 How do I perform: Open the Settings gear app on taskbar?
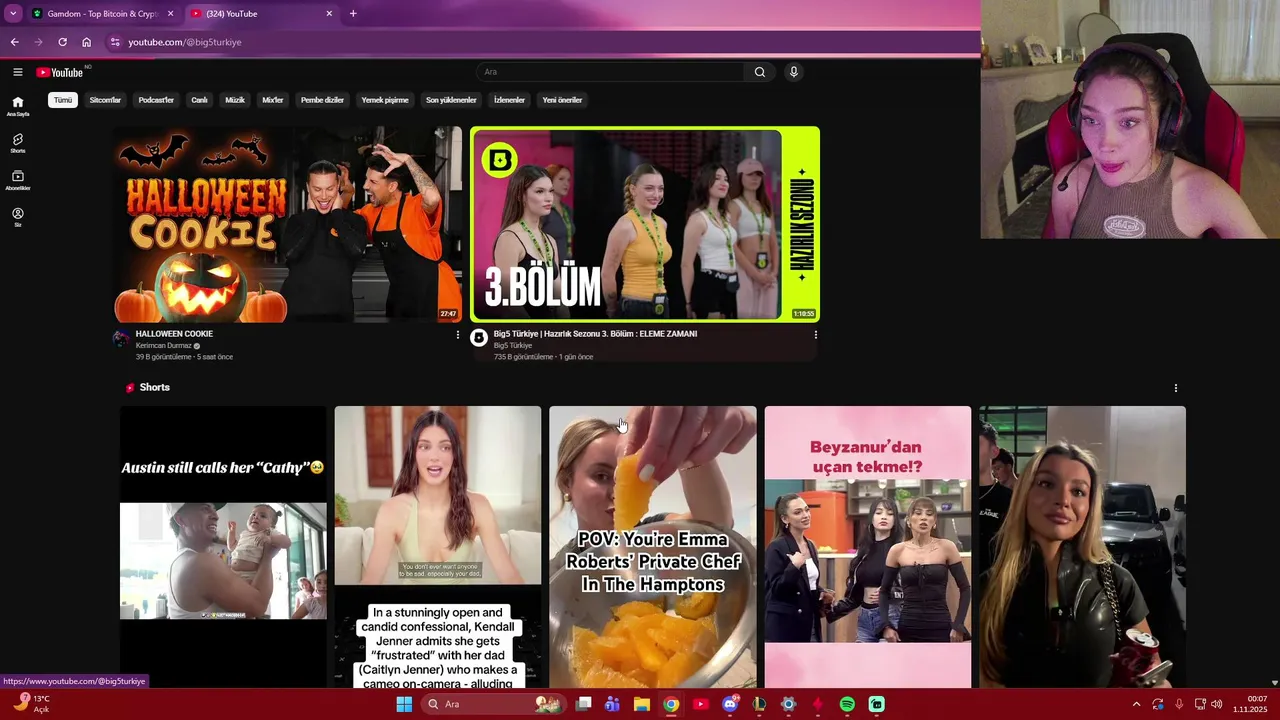(788, 704)
